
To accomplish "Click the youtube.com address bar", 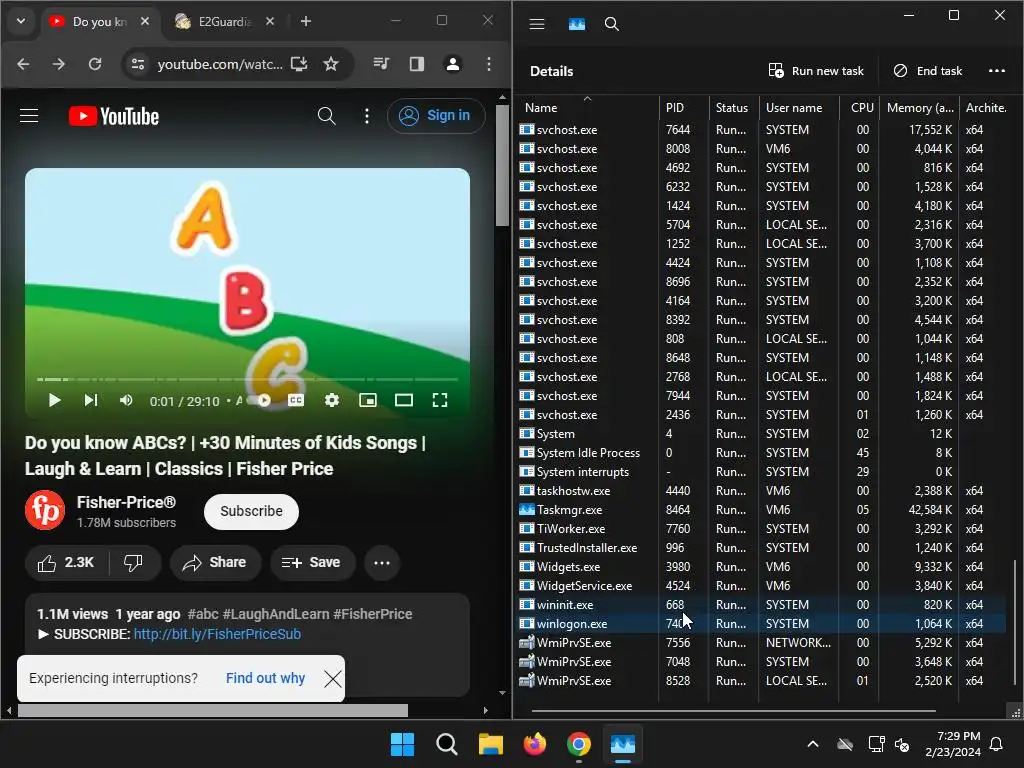I will point(219,64).
